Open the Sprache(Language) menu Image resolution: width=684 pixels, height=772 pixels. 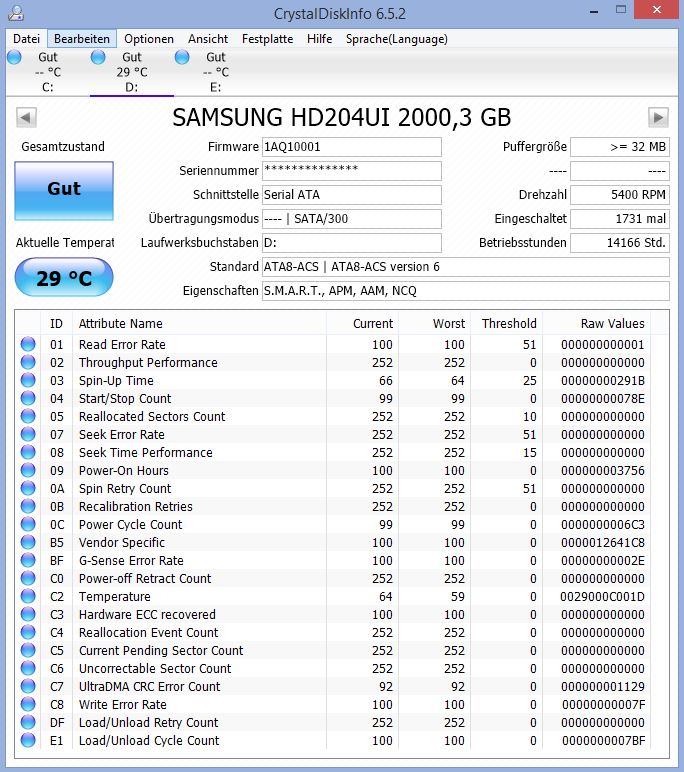click(x=396, y=39)
